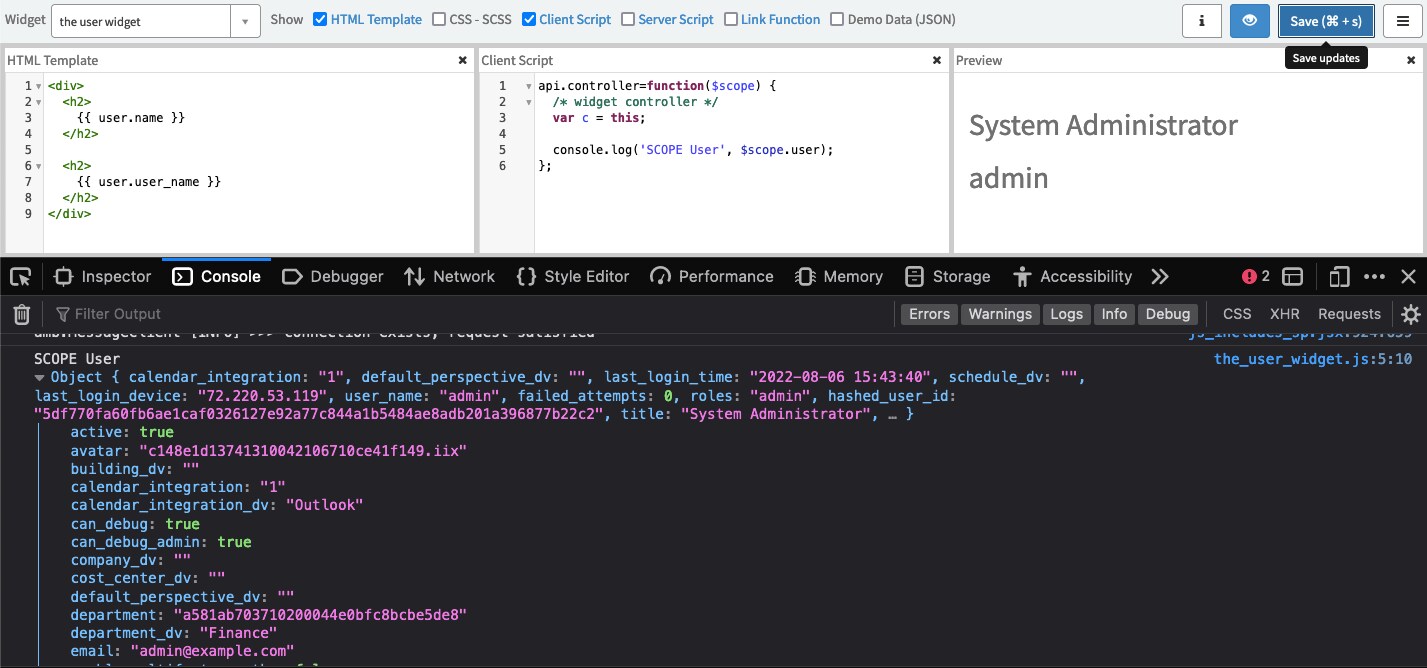Click the avatar property in console object
Viewport: 1427px width, 668px height.
269,451
